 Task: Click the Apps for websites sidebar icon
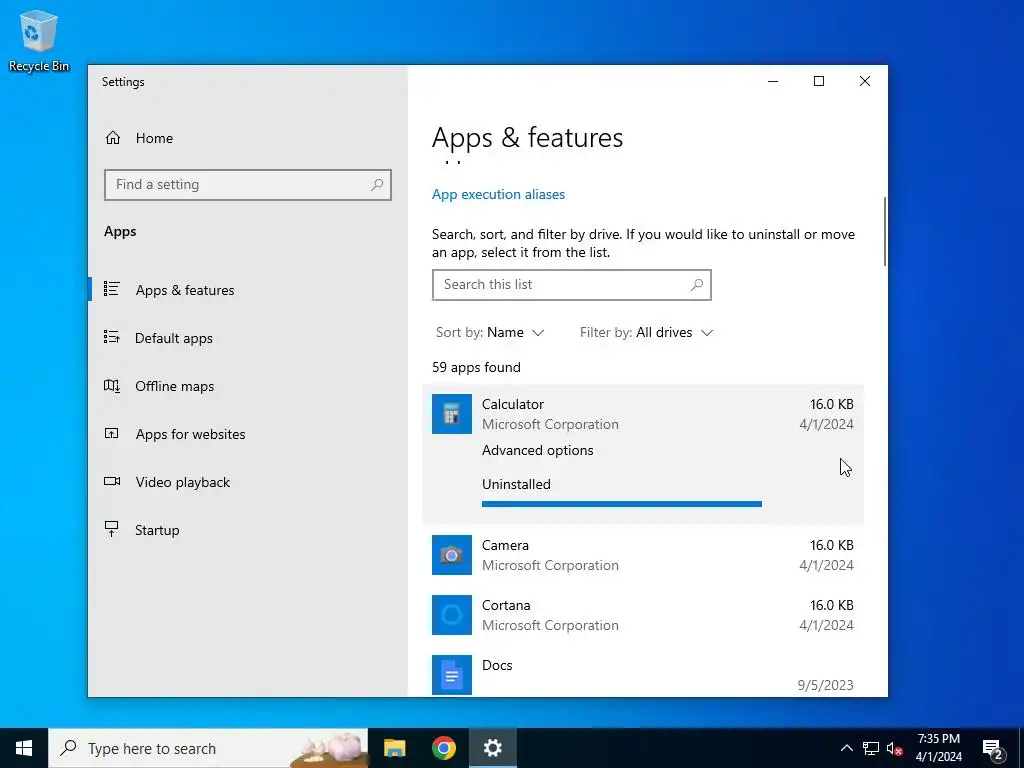[x=112, y=433]
